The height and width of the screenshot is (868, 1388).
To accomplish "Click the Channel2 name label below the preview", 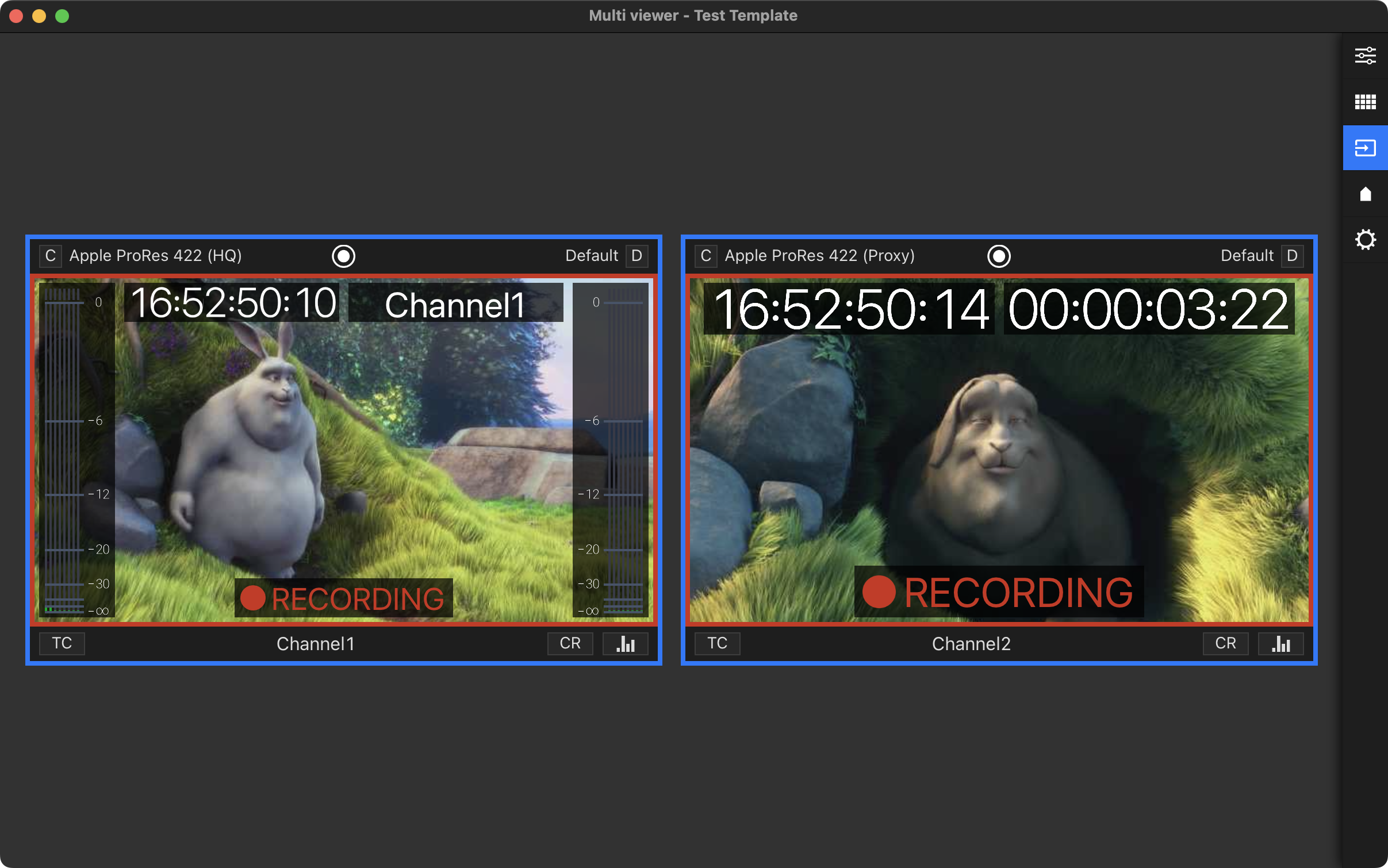I will [x=971, y=644].
